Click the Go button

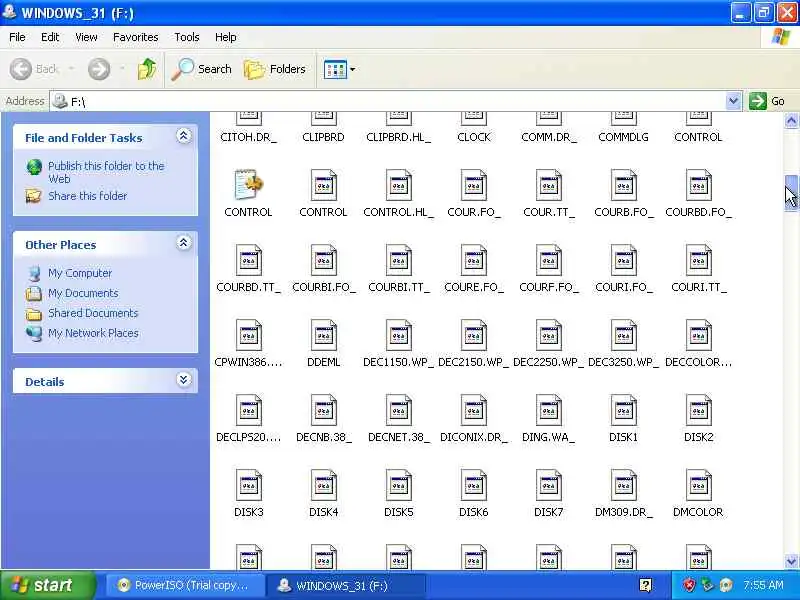[767, 101]
